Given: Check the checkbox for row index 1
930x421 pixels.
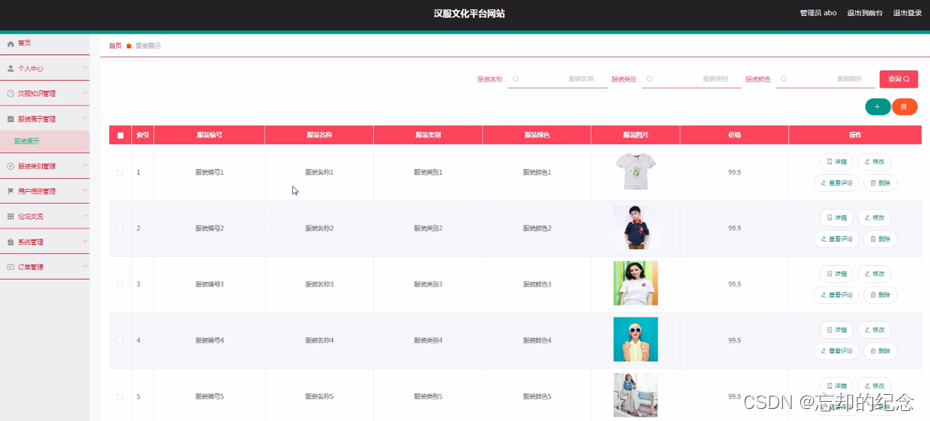Looking at the screenshot, I should coord(120,173).
